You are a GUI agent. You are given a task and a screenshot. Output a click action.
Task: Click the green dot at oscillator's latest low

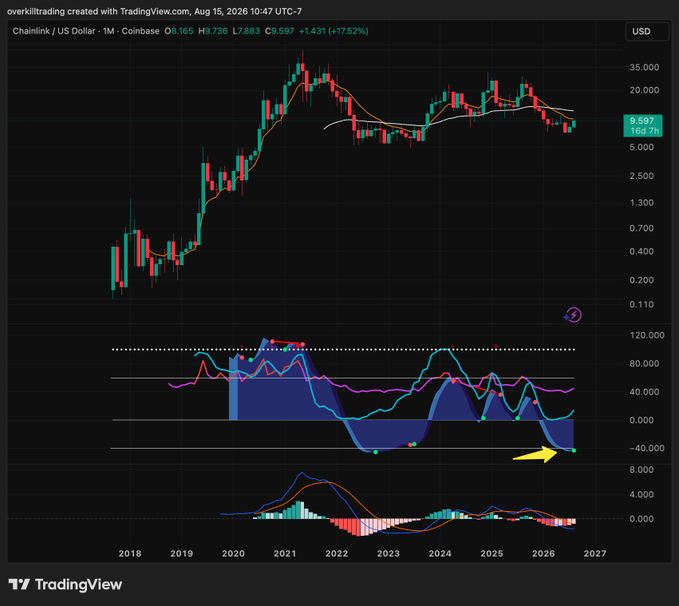(x=574, y=451)
